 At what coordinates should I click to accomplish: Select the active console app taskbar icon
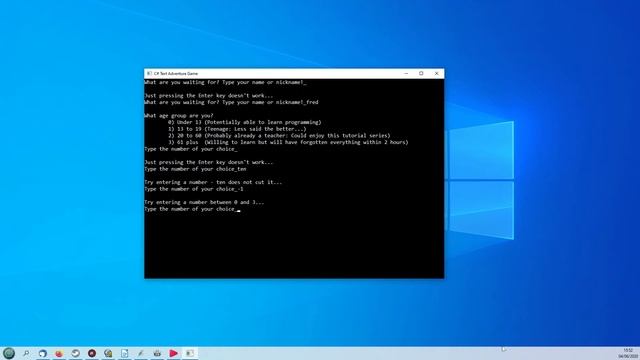pos(190,353)
